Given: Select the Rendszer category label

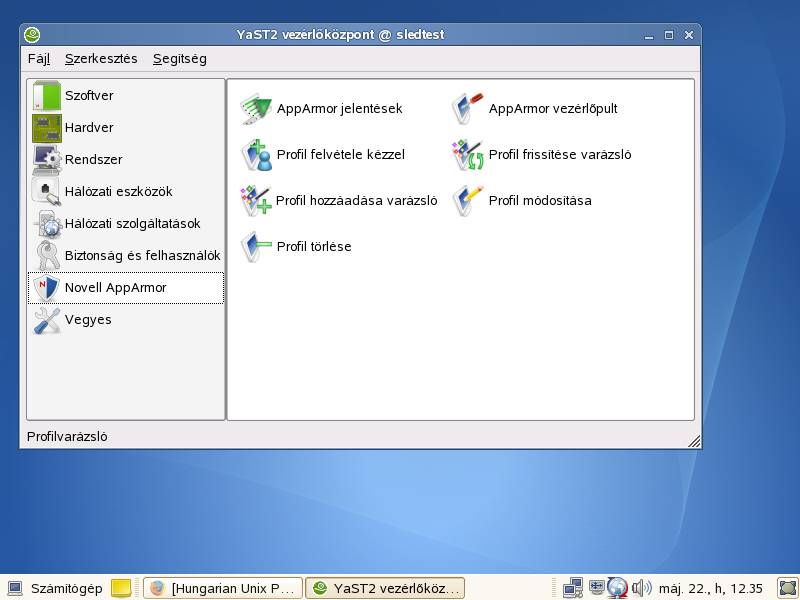Looking at the screenshot, I should tap(93, 160).
